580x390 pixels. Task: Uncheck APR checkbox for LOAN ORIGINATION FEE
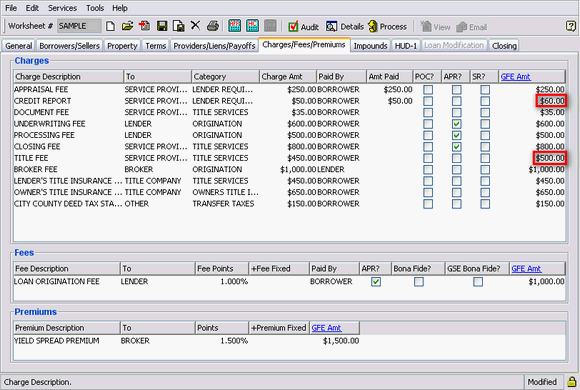pos(376,282)
